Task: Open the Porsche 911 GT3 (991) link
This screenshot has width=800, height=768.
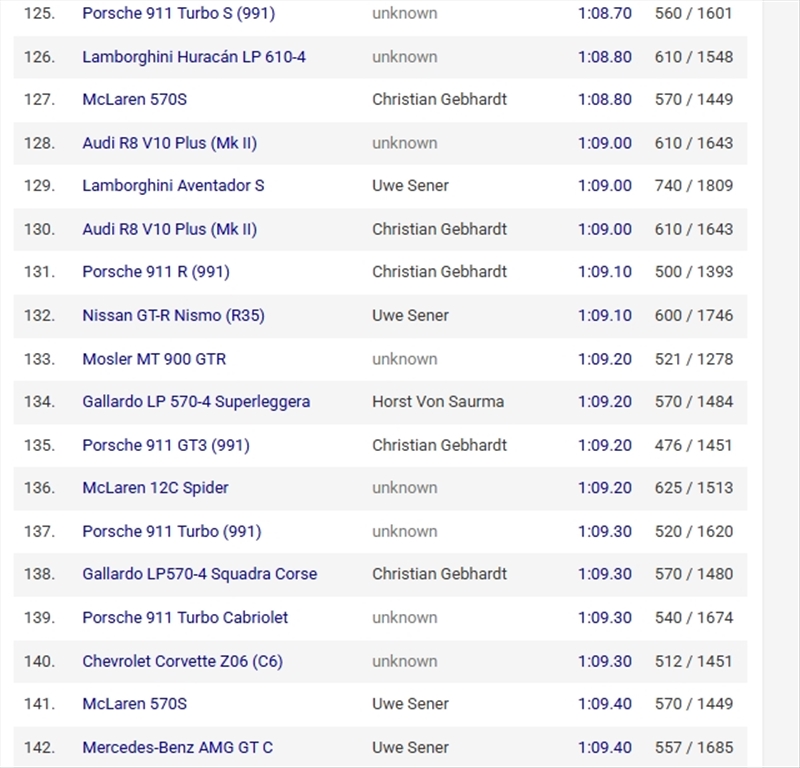Action: pos(166,445)
